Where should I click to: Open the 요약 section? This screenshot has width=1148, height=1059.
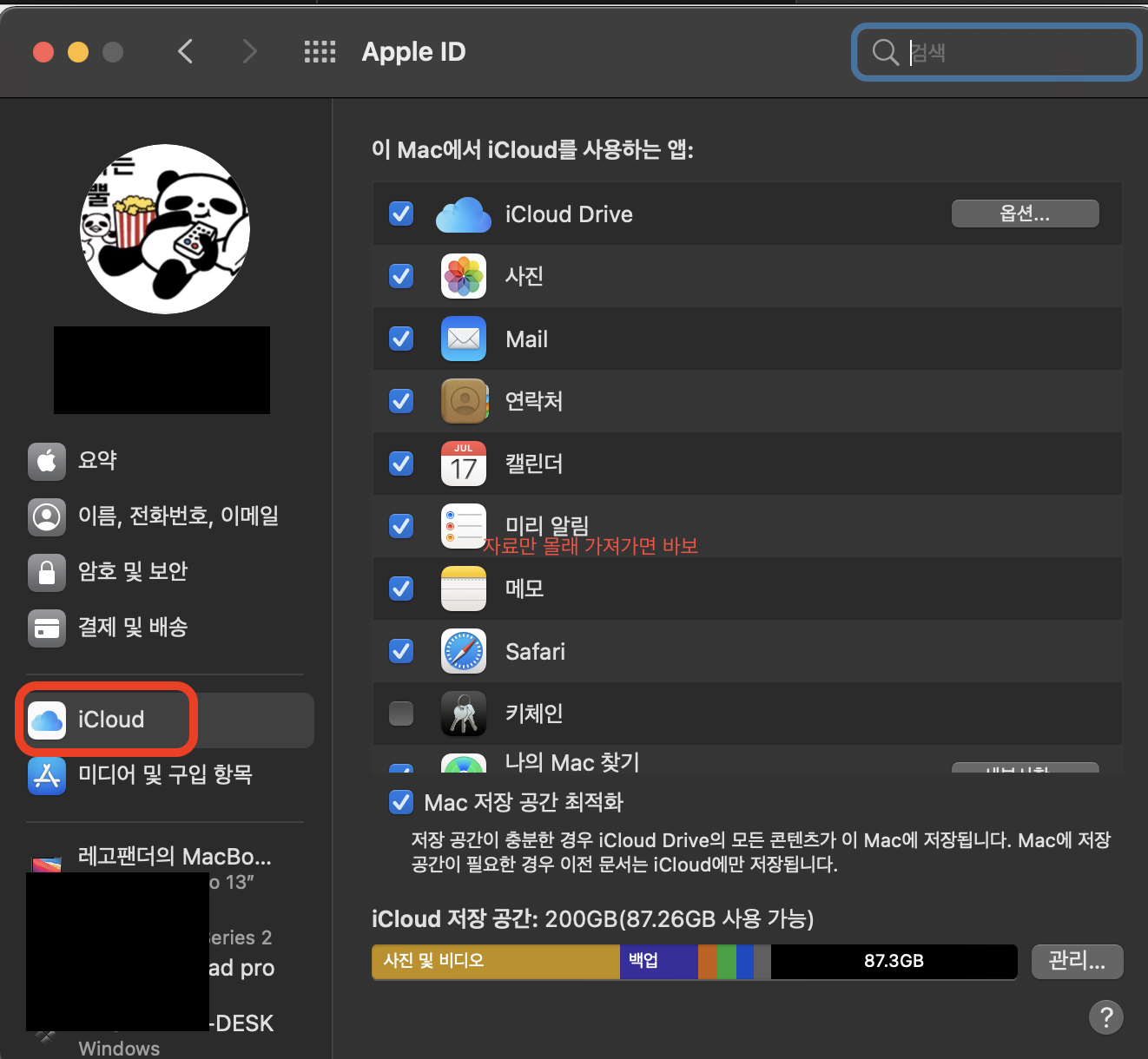pos(165,461)
